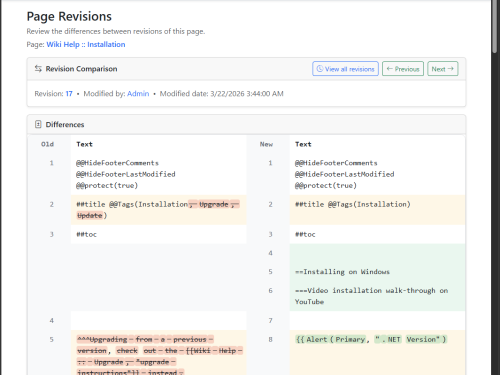The width and height of the screenshot is (500, 375).
Task: Click @@protect(true) in the old column
Action: pyautogui.click(x=107, y=186)
